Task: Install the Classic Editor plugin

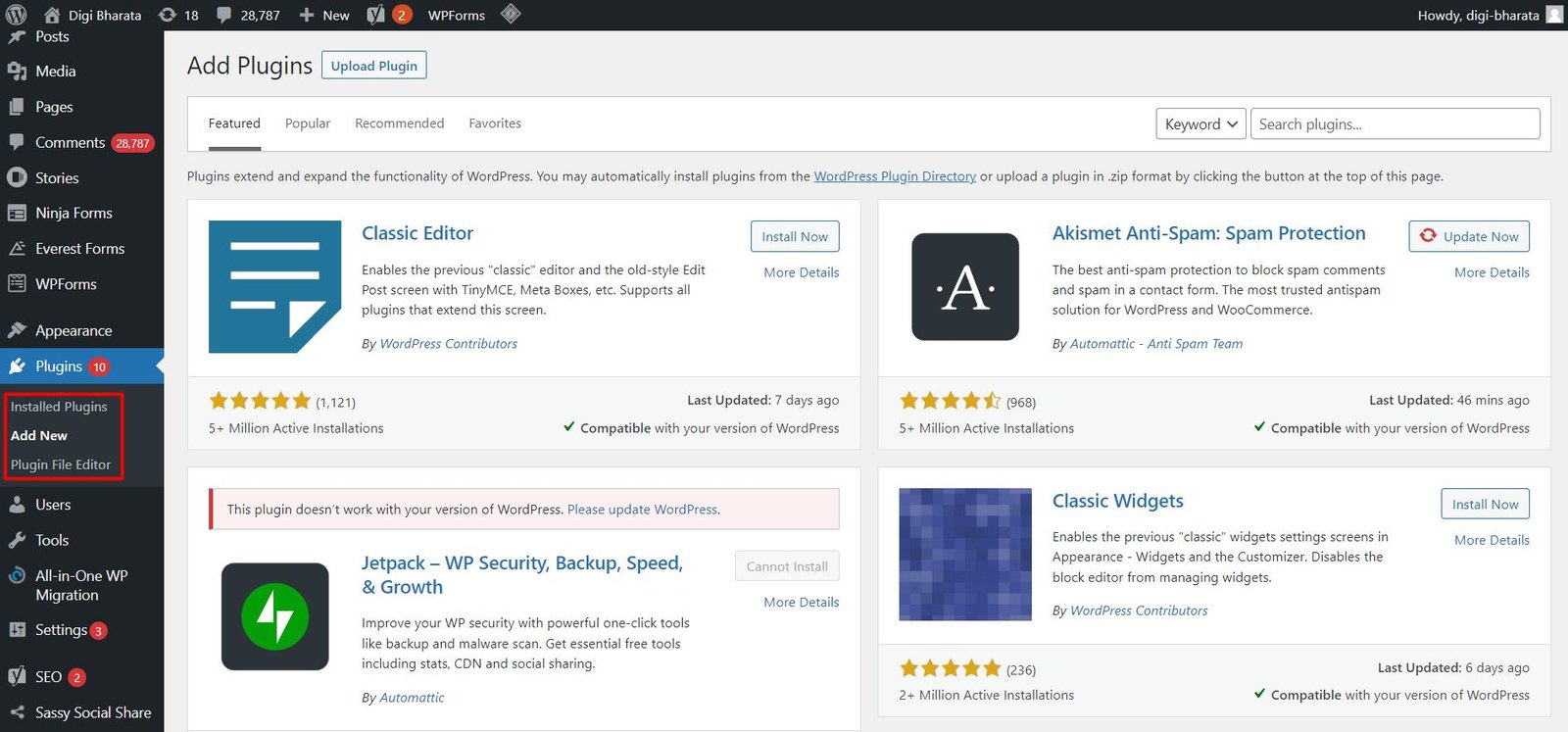Action: [x=795, y=236]
